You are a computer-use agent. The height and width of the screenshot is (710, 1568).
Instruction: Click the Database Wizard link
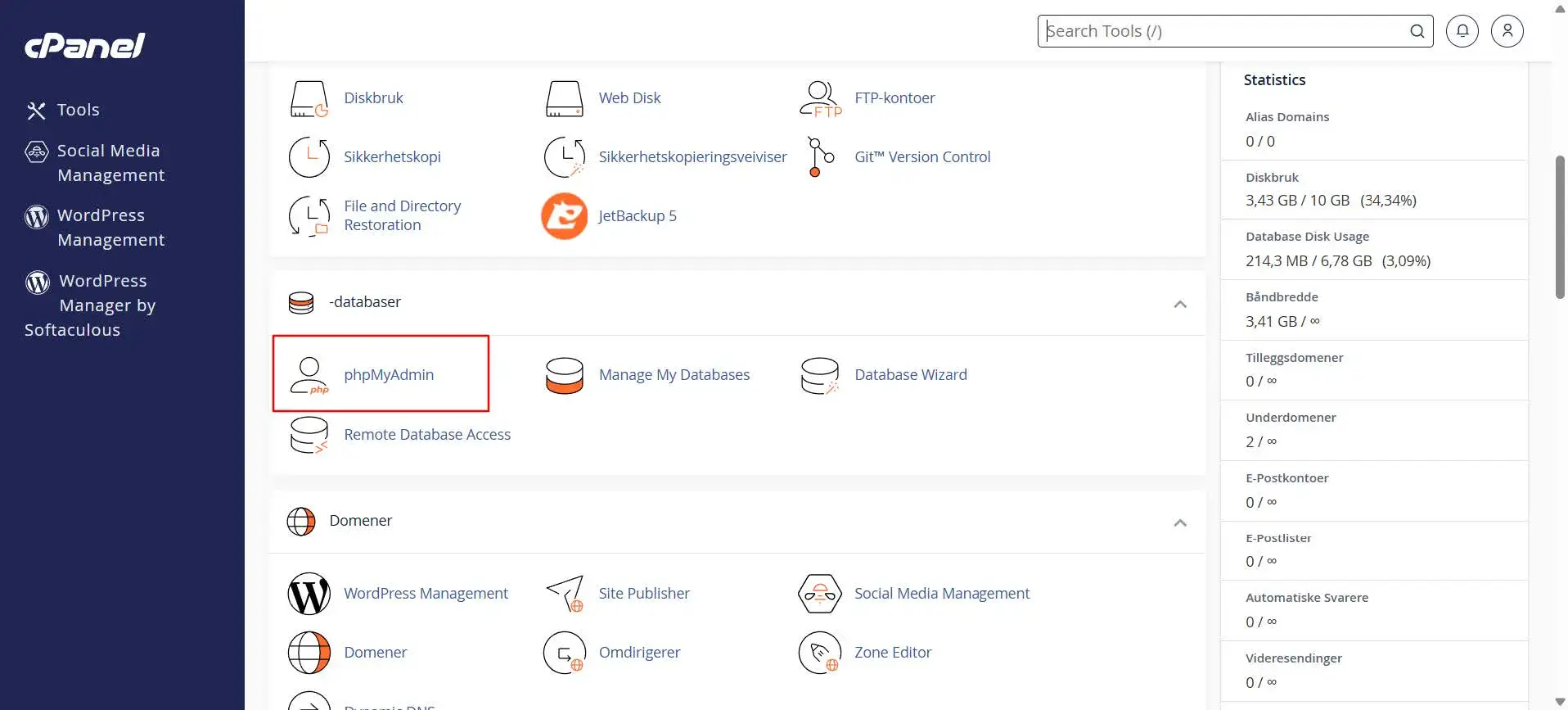pos(911,375)
